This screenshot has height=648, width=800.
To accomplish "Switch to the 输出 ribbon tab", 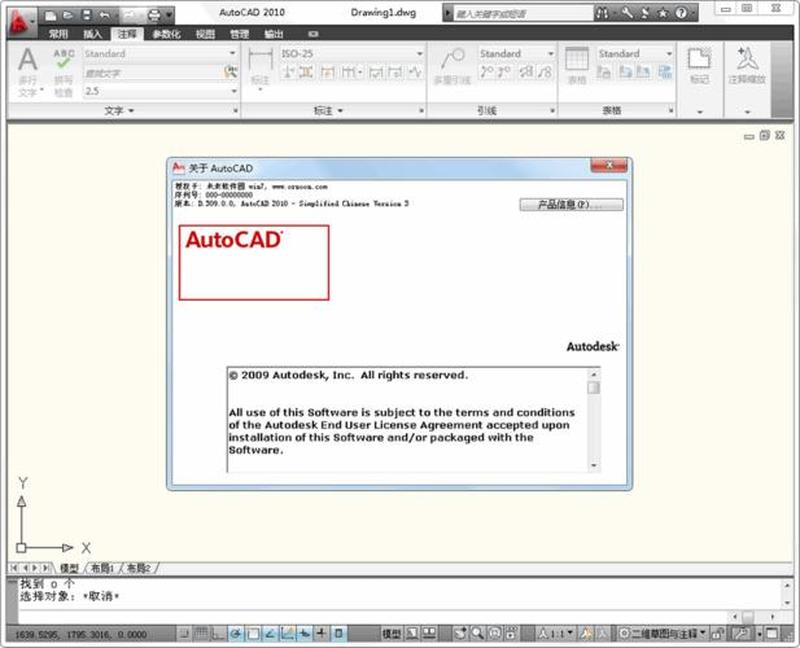I will (x=273, y=34).
